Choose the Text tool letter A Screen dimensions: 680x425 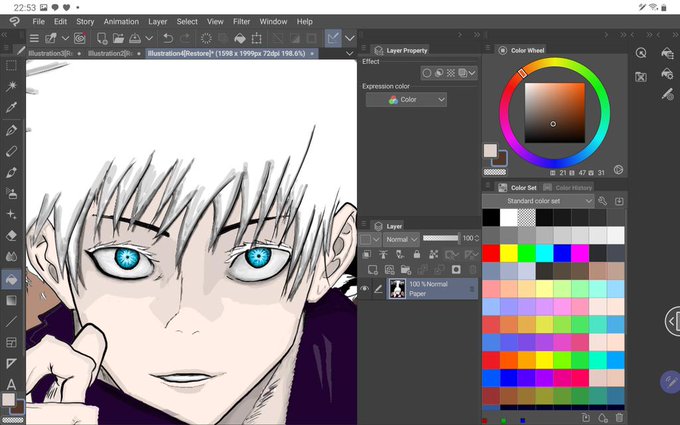tap(11, 384)
